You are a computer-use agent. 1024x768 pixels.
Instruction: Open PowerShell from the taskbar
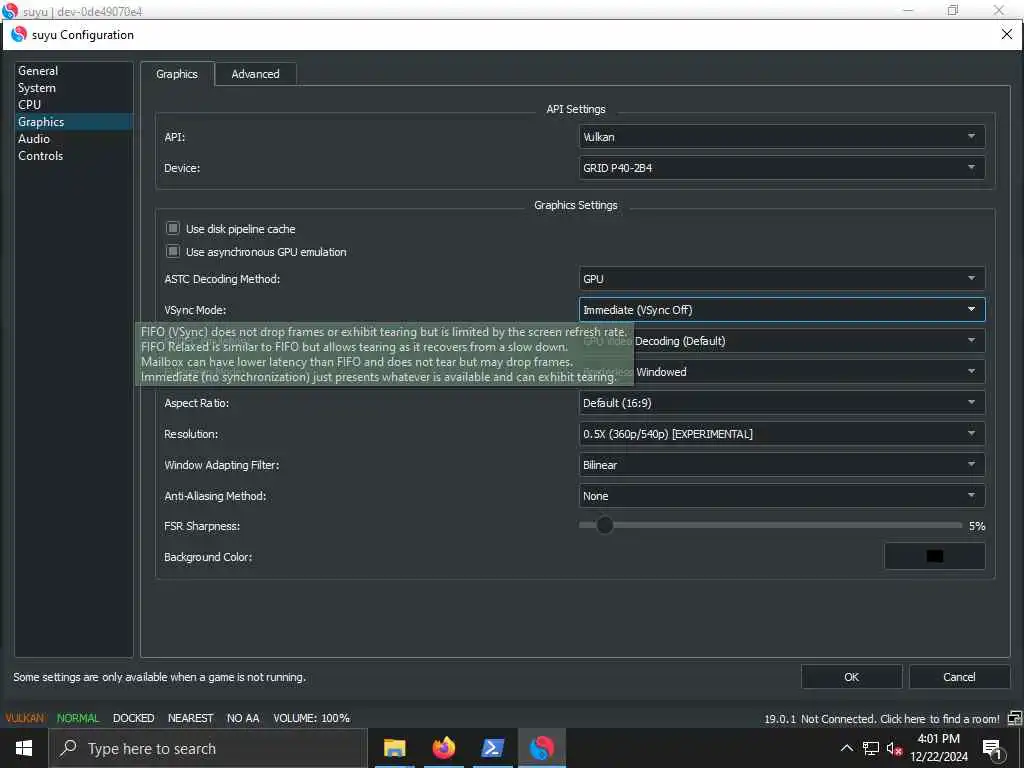click(x=492, y=748)
